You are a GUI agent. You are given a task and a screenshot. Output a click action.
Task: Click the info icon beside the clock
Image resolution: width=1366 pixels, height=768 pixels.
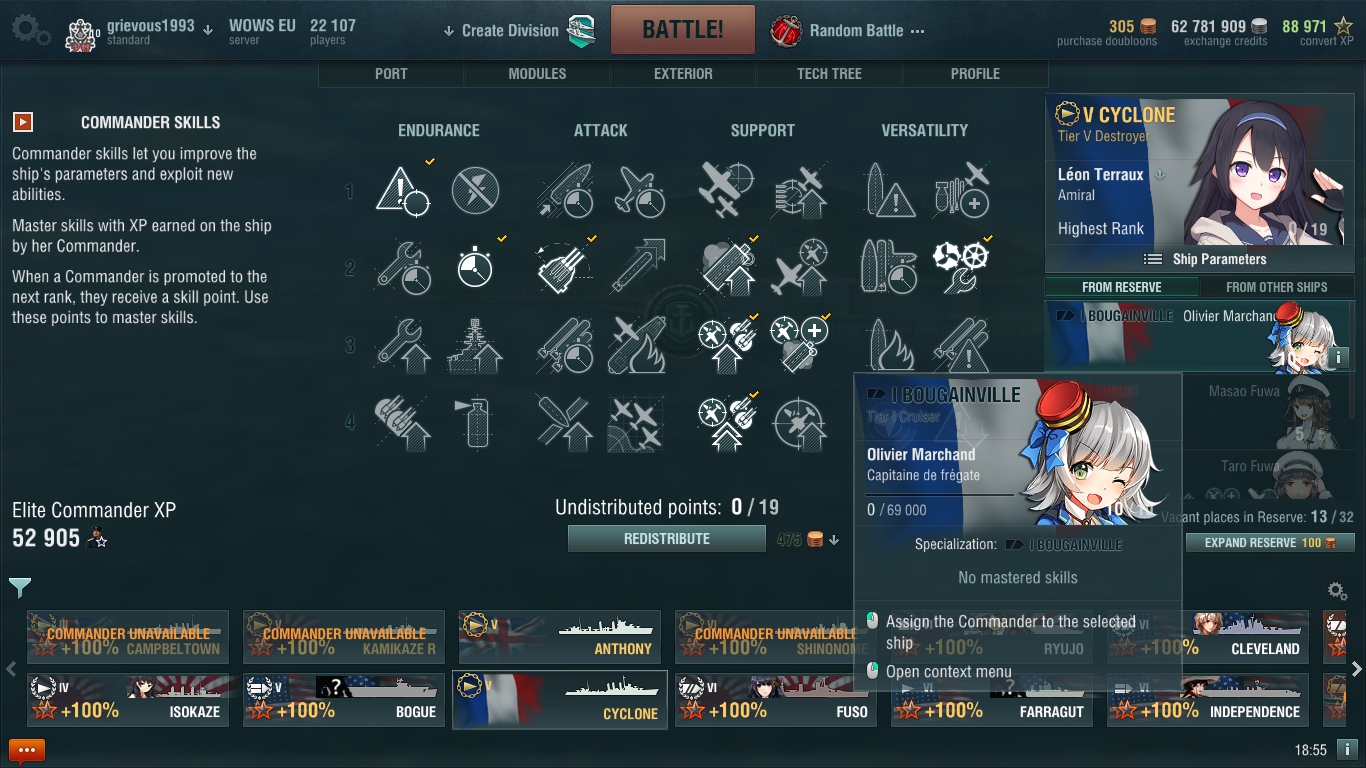(1347, 749)
